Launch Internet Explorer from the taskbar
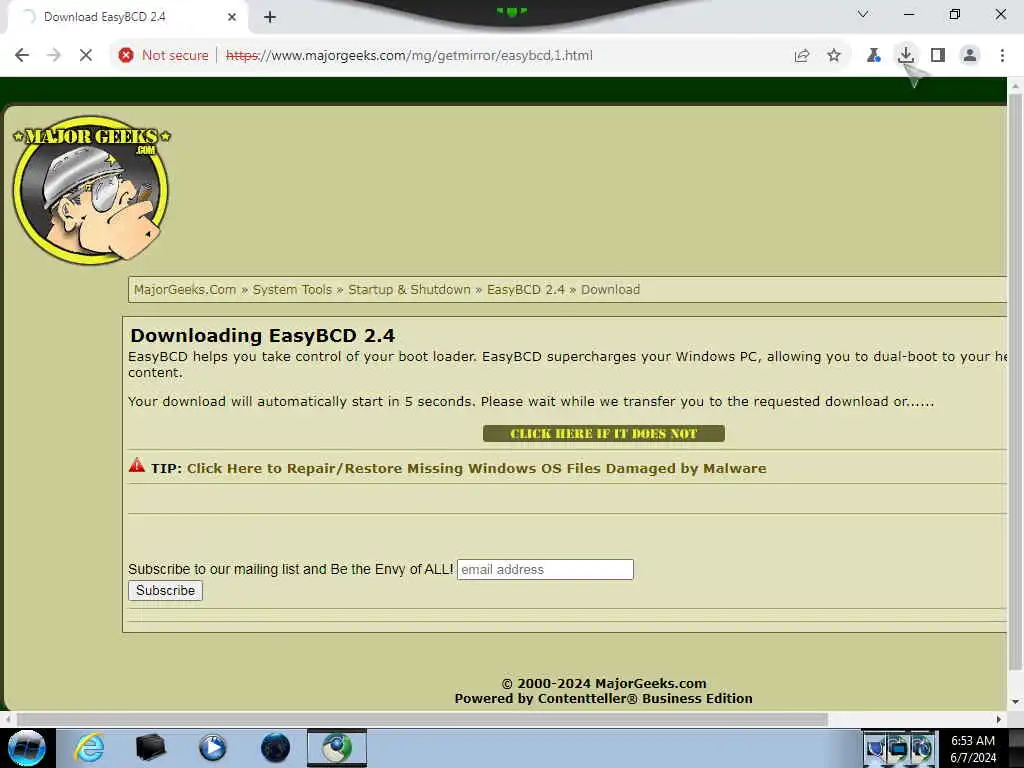 coord(89,748)
